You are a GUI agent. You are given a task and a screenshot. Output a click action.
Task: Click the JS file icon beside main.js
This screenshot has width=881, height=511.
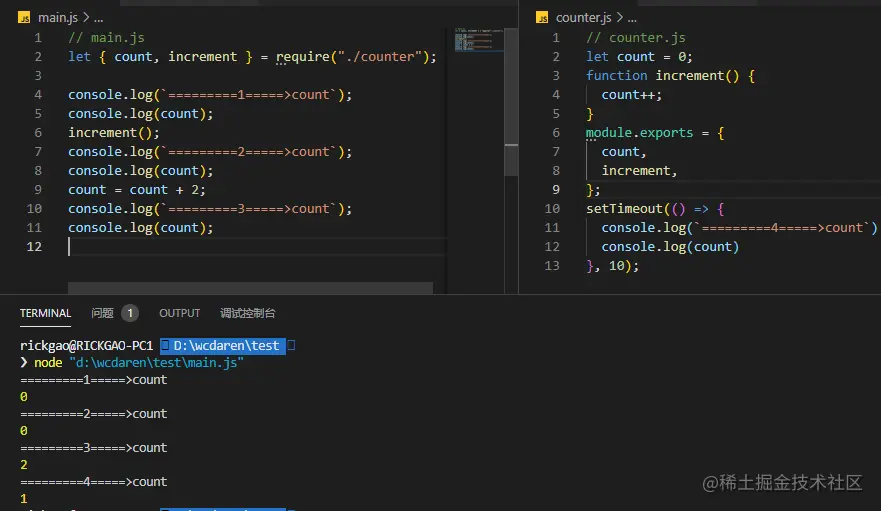24,18
